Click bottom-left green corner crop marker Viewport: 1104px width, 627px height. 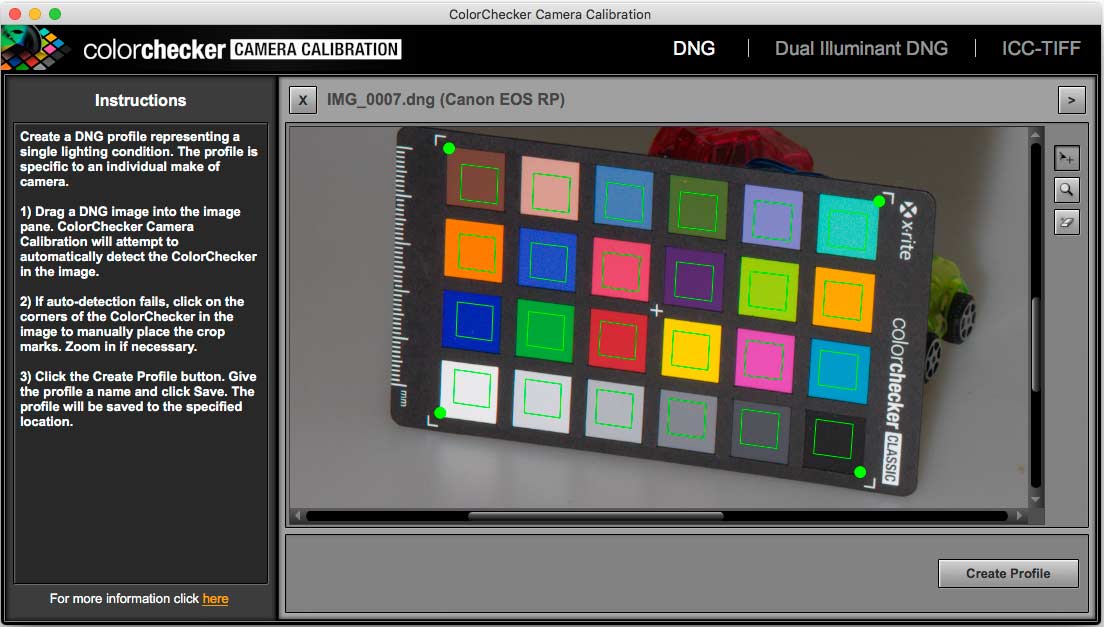(440, 413)
